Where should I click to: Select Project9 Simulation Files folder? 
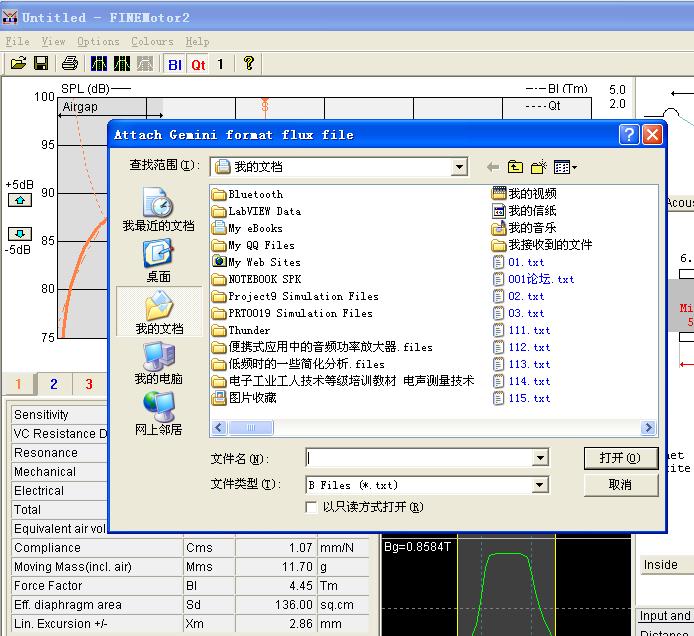295,296
